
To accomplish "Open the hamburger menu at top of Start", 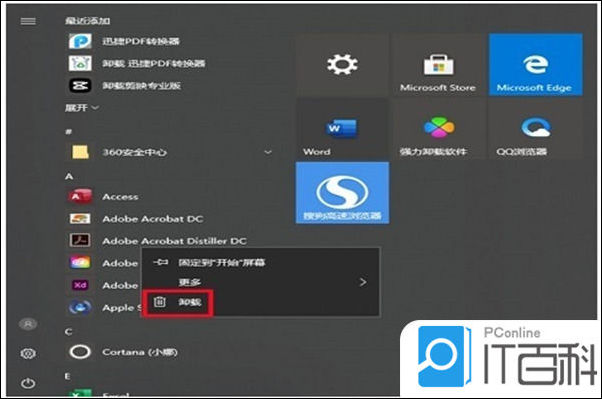I will 28,21.
